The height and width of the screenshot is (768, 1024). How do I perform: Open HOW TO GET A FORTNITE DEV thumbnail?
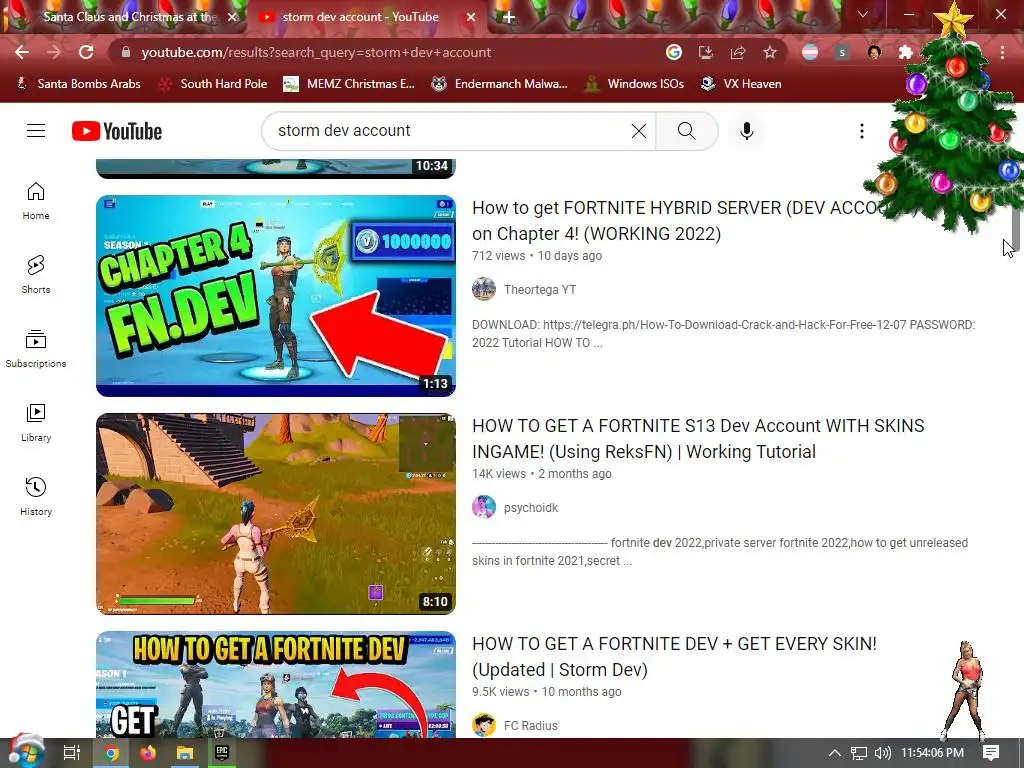click(x=276, y=684)
